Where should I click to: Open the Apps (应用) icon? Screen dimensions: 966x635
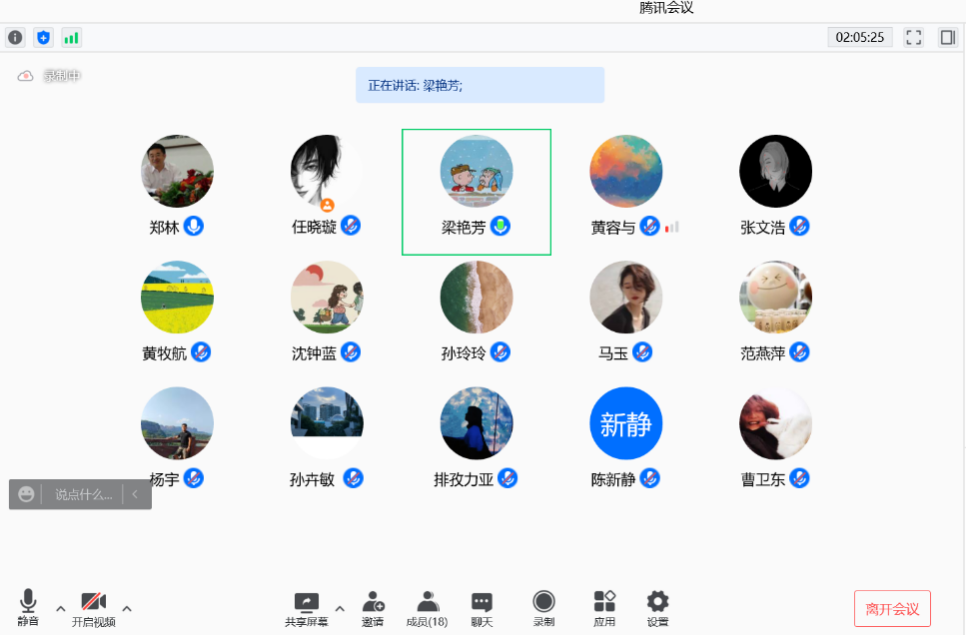pyautogui.click(x=604, y=607)
